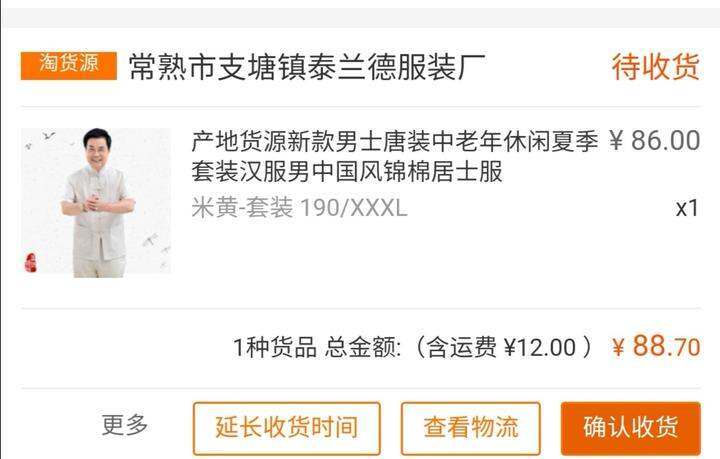Click the man's face in the product photo
This screenshot has width=720, height=459.
(x=97, y=146)
